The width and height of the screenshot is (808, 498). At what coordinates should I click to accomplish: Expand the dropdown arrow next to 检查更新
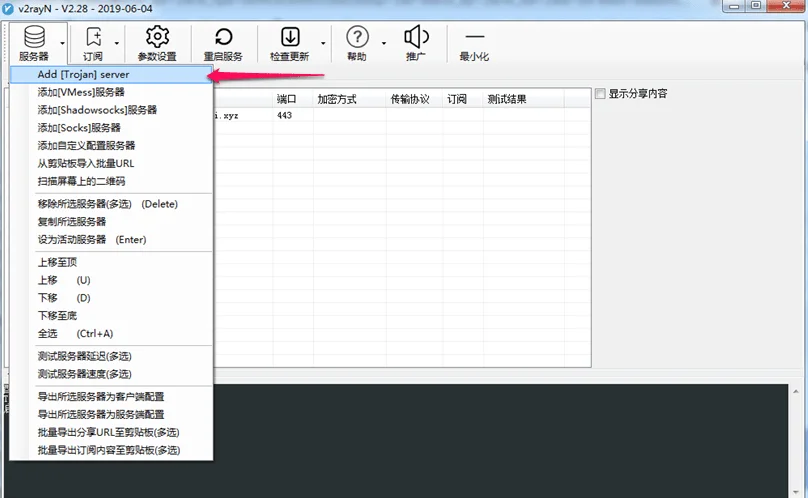click(323, 43)
